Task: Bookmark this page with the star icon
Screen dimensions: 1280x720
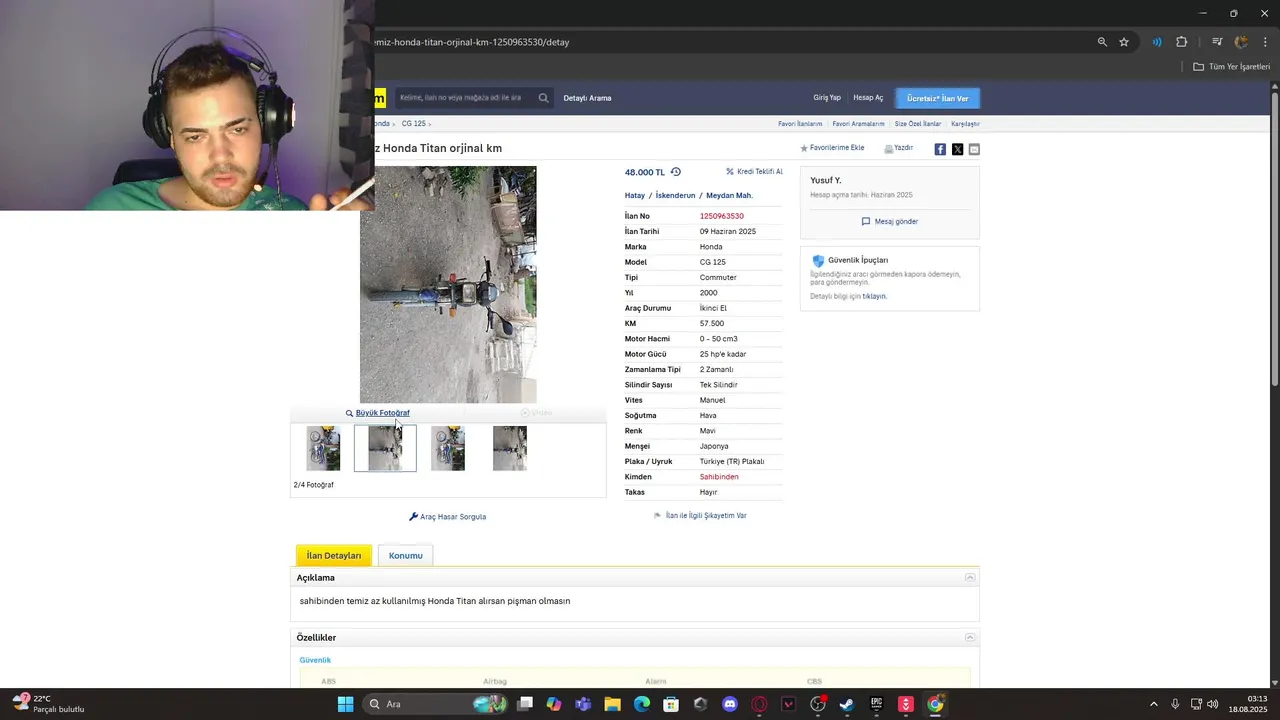Action: (1124, 42)
